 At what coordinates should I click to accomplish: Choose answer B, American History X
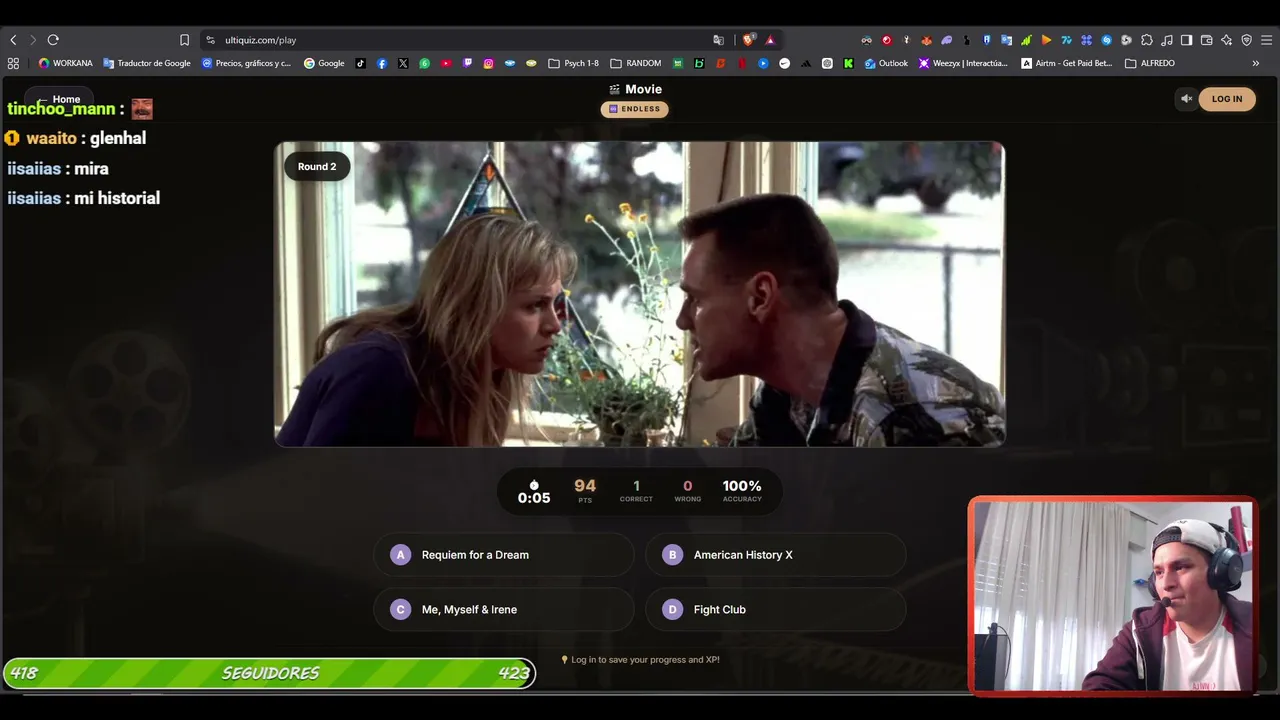pos(776,555)
